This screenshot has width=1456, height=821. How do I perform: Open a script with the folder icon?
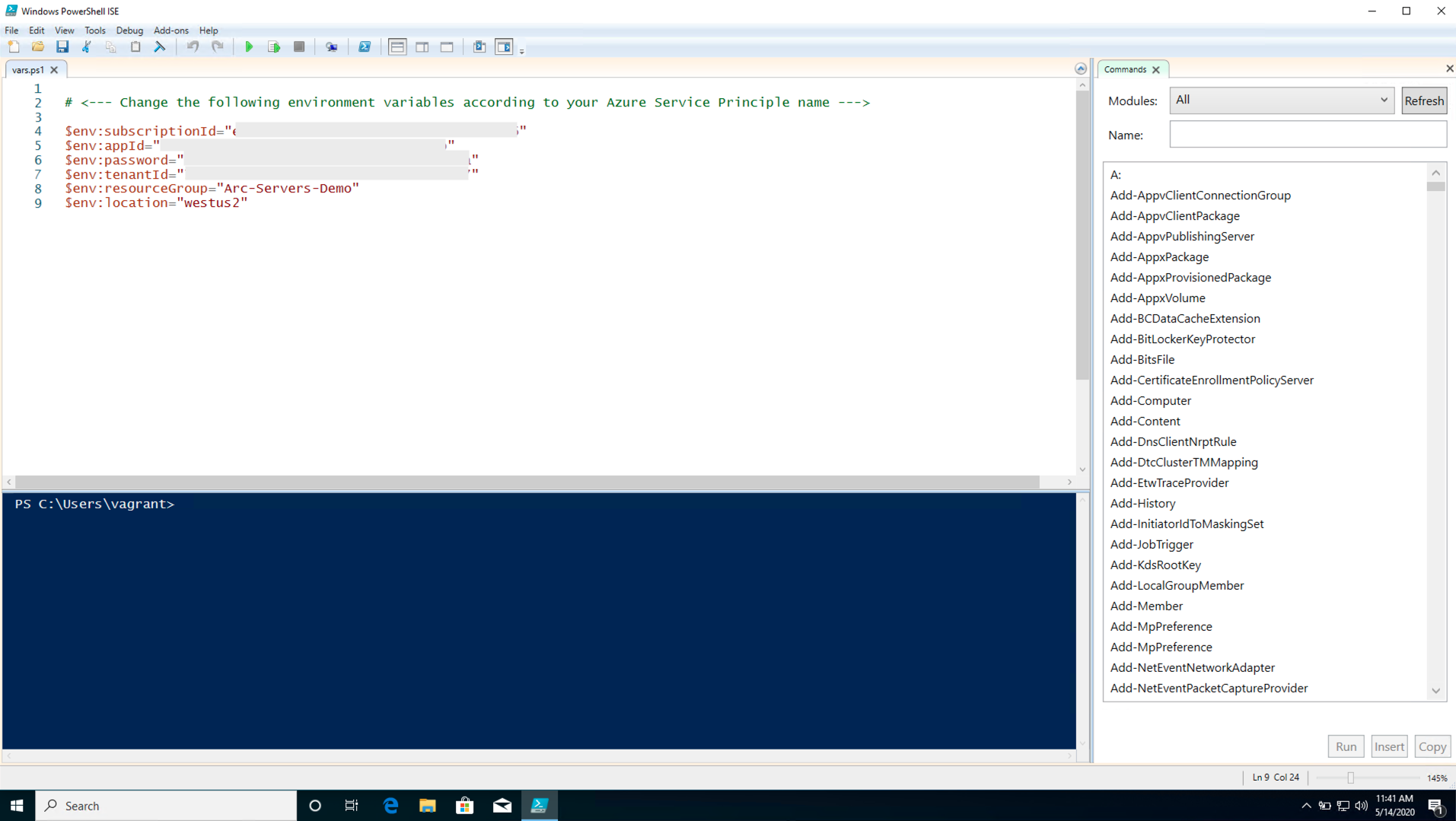(x=38, y=47)
